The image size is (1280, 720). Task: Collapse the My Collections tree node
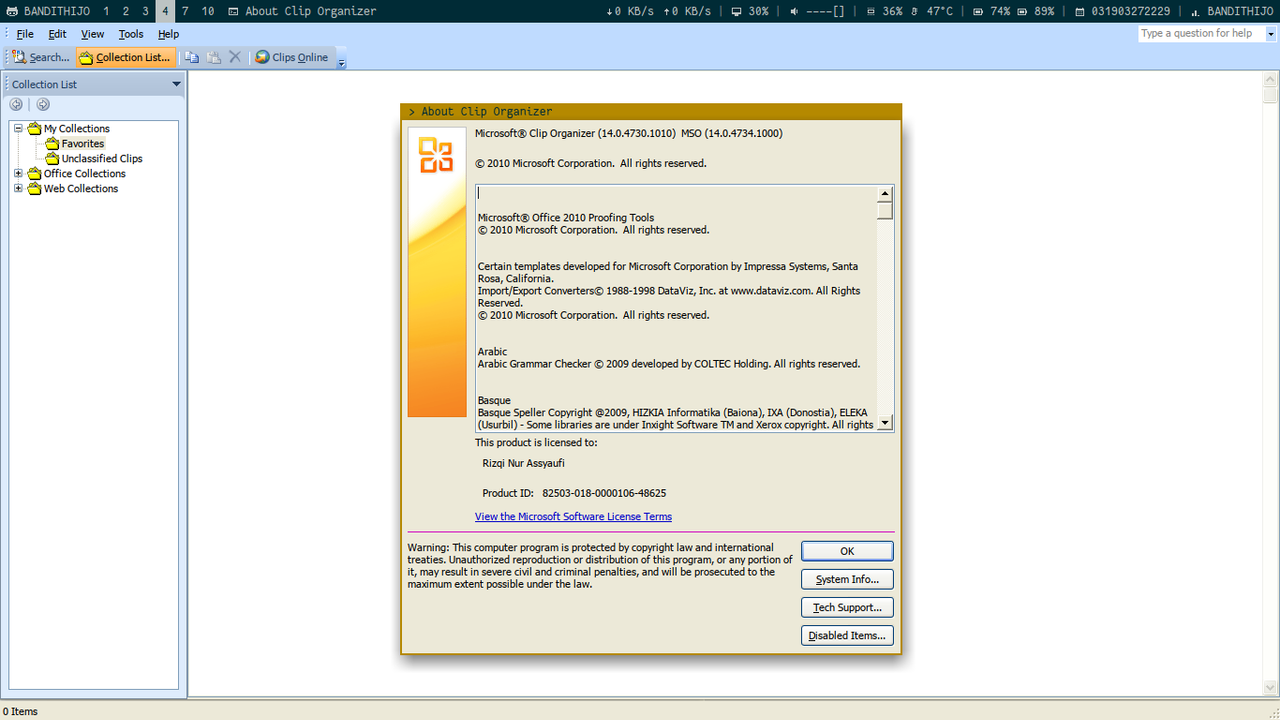point(18,128)
